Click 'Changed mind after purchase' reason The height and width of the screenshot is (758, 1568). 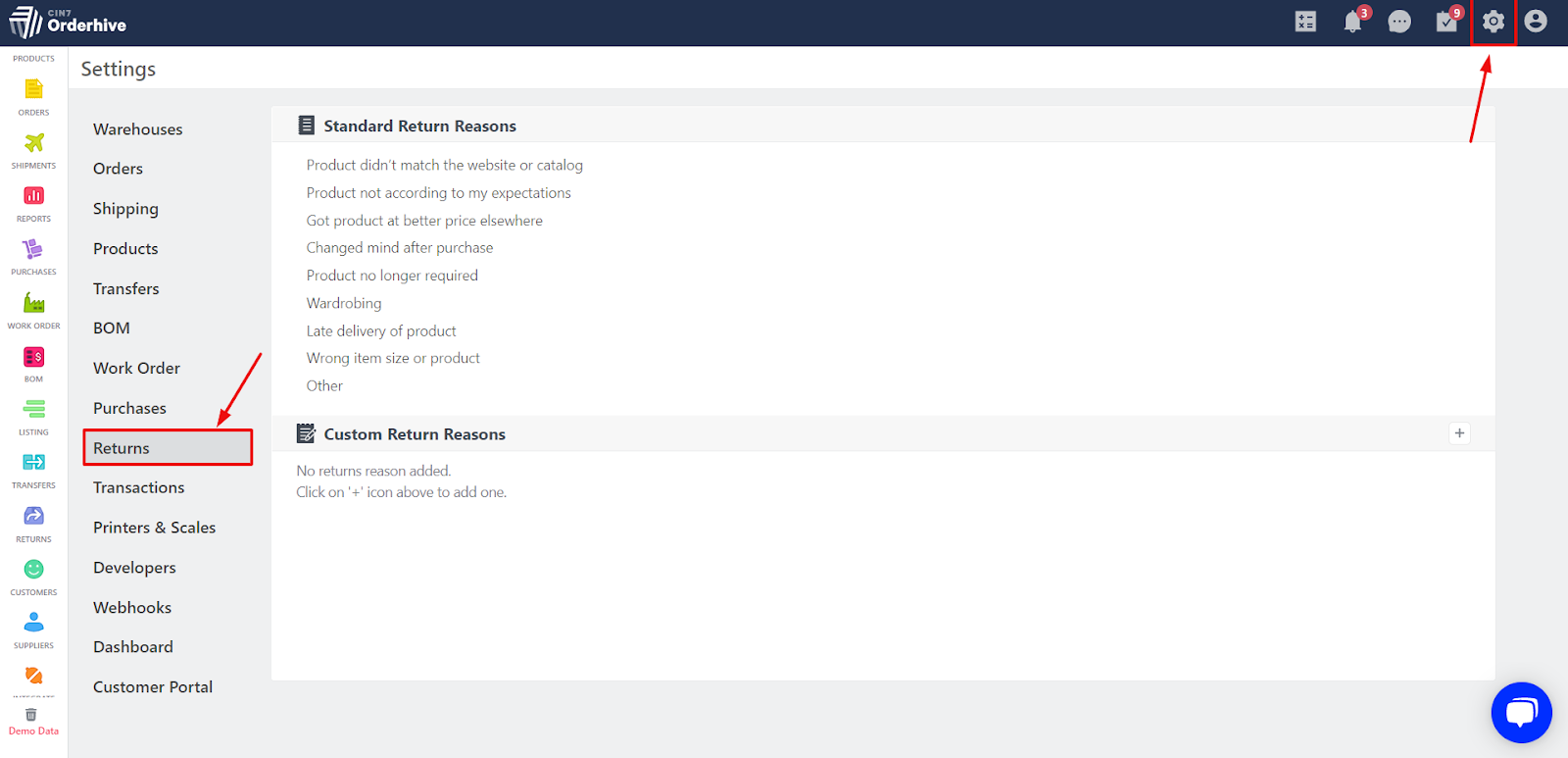point(400,248)
